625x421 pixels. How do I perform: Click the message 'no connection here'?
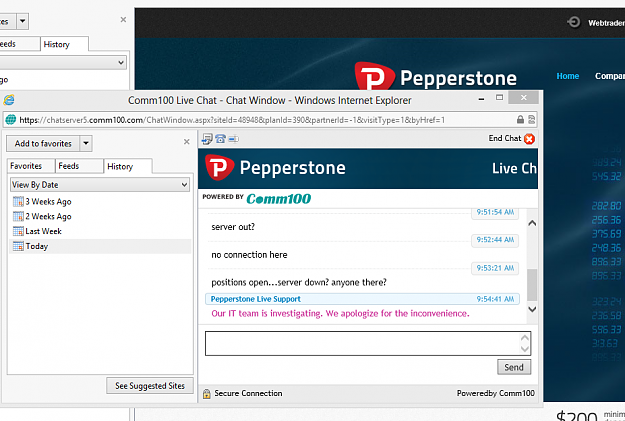[x=249, y=255]
